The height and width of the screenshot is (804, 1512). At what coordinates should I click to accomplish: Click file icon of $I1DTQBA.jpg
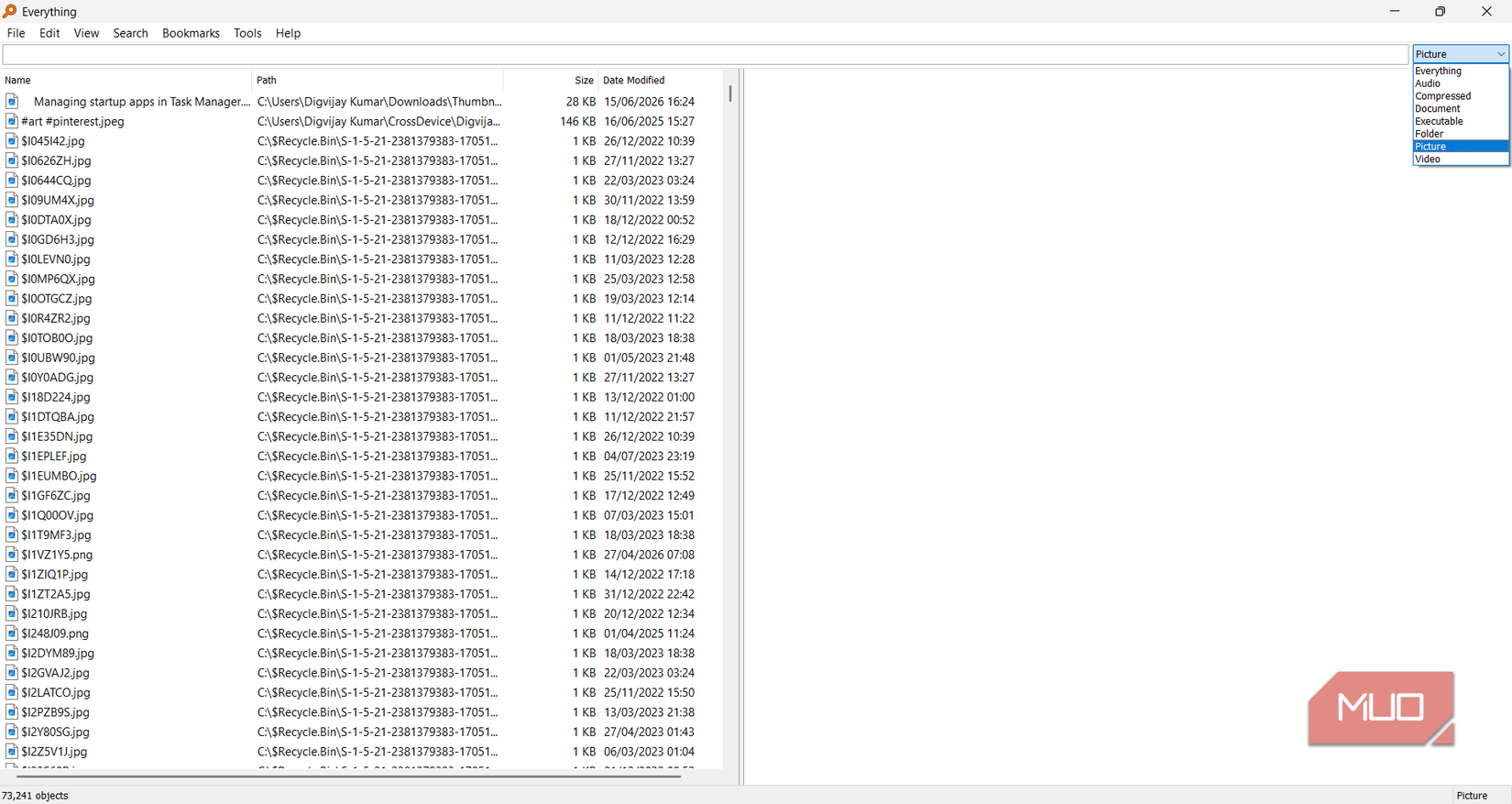12,417
